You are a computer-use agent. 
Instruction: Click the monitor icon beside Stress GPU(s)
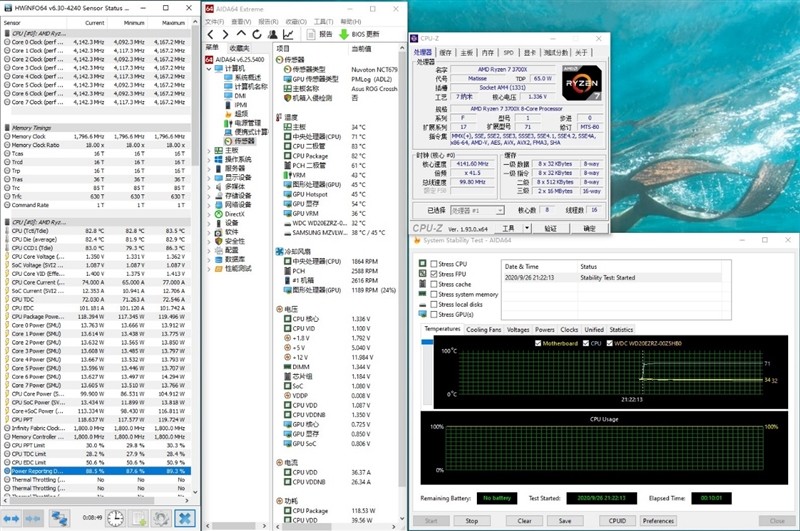click(422, 314)
